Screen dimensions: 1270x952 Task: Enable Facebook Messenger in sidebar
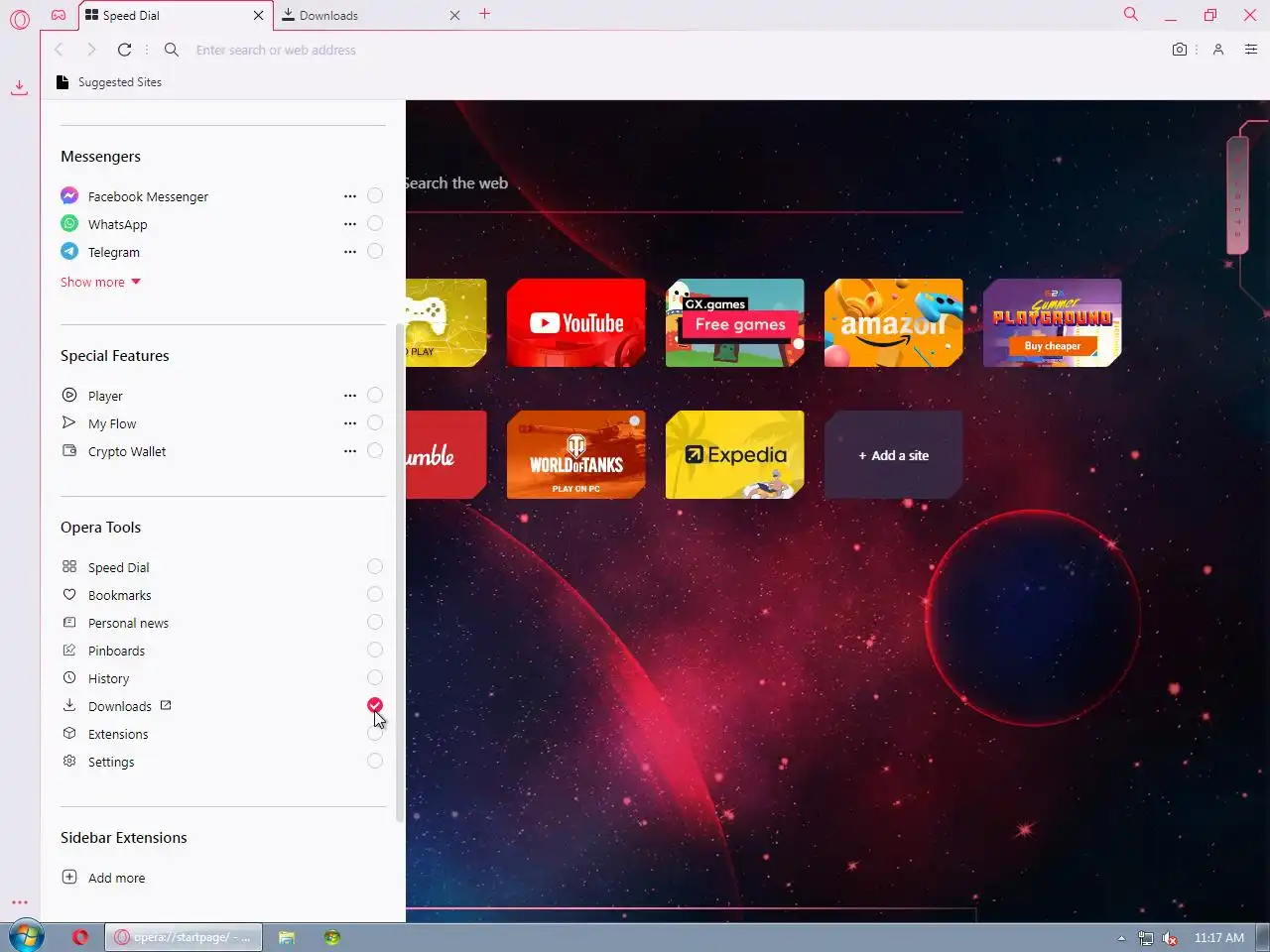(x=375, y=195)
